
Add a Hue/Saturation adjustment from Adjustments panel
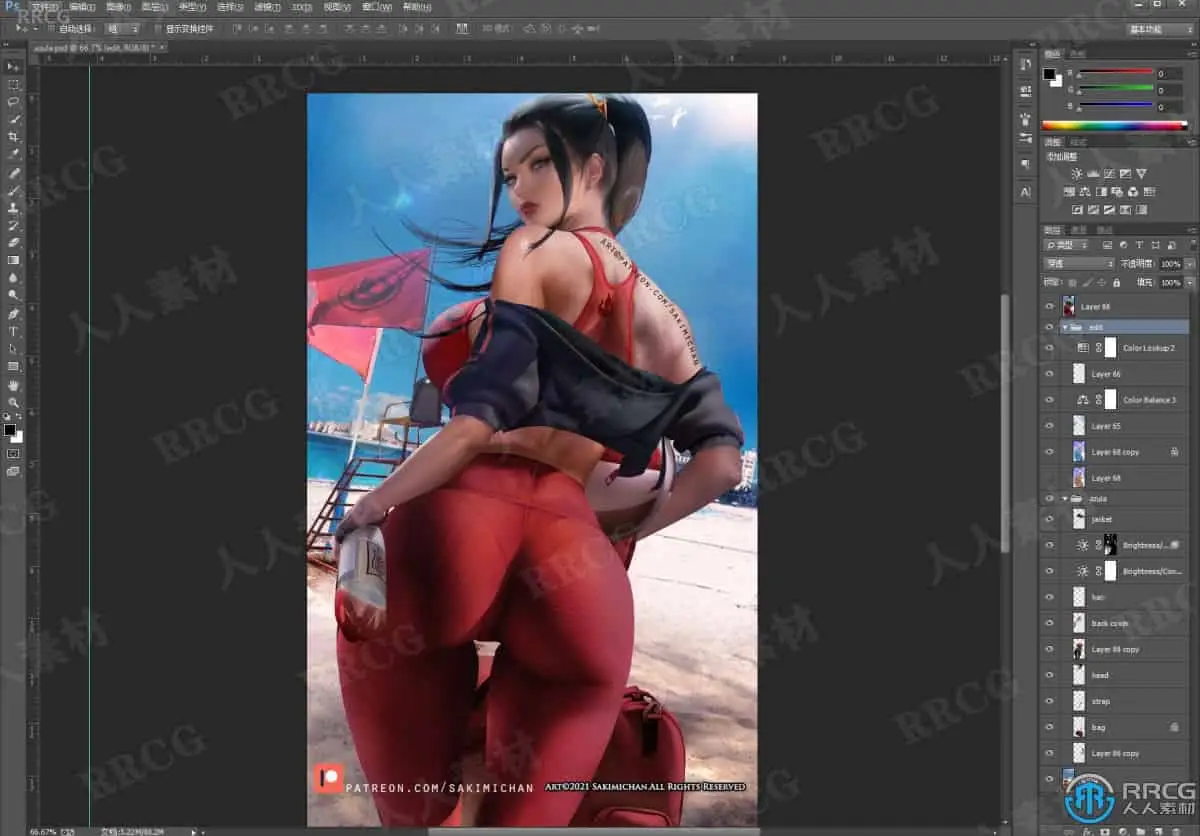pos(1070,192)
